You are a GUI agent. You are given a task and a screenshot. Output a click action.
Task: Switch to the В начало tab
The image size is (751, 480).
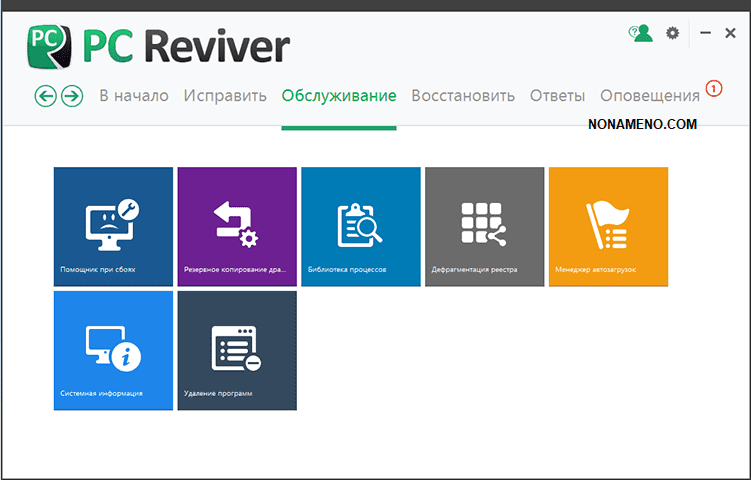coord(133,96)
